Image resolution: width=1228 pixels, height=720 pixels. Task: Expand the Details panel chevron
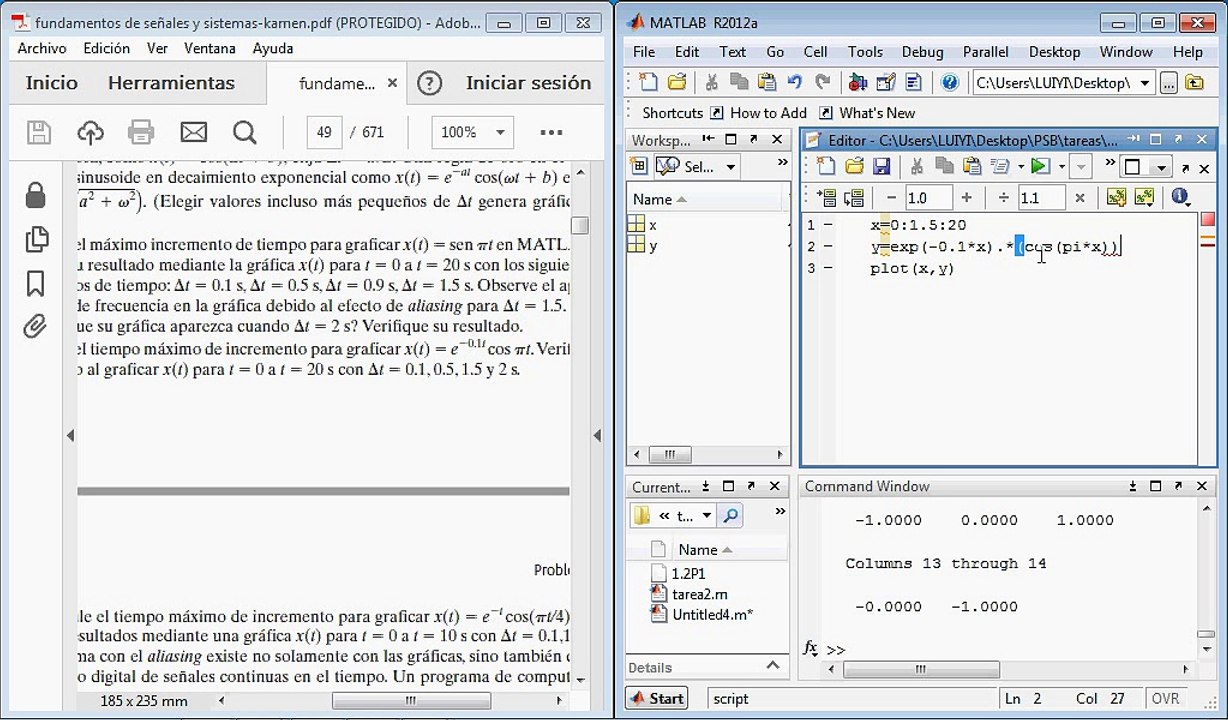[x=772, y=666]
